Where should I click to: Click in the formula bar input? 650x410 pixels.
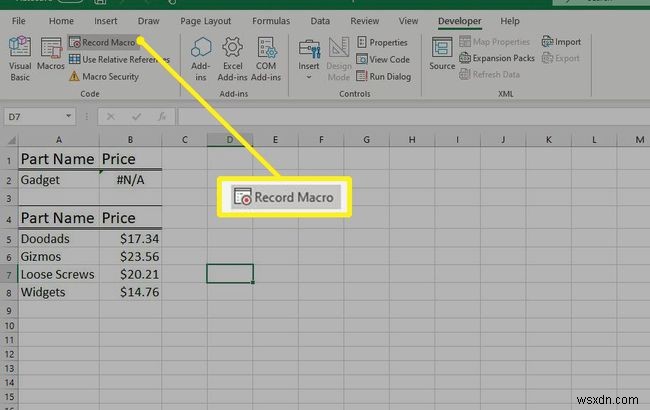[x=414, y=117]
